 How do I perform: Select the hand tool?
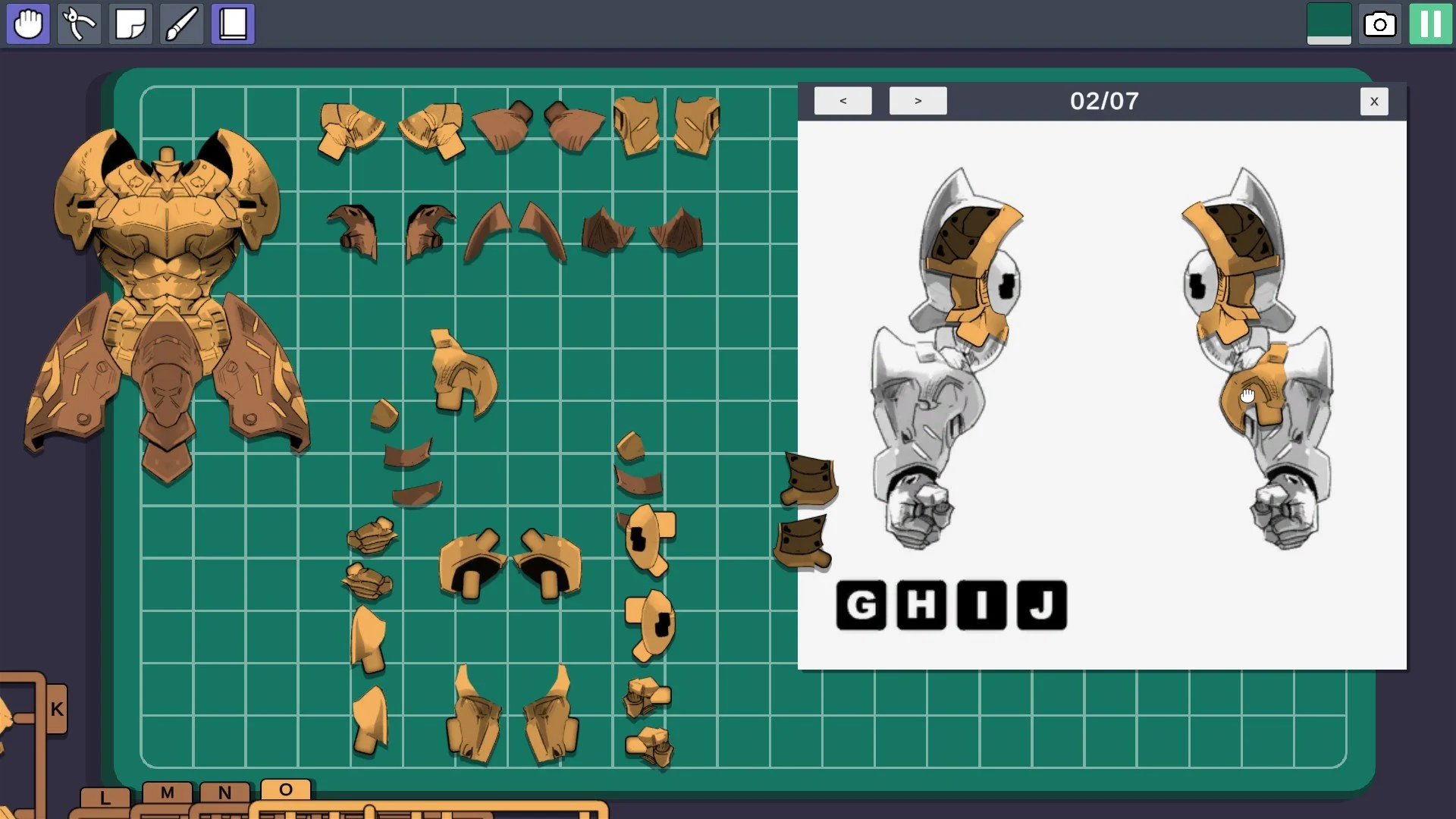(x=28, y=24)
